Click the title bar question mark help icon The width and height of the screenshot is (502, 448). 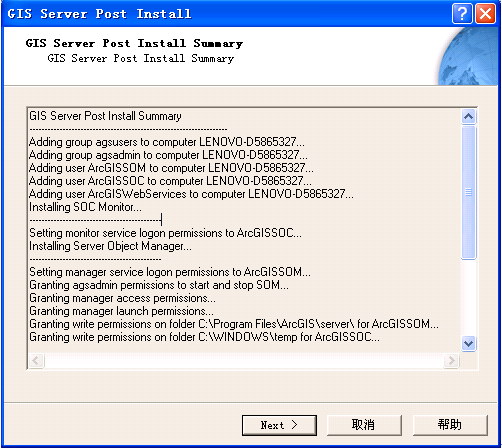tap(462, 14)
